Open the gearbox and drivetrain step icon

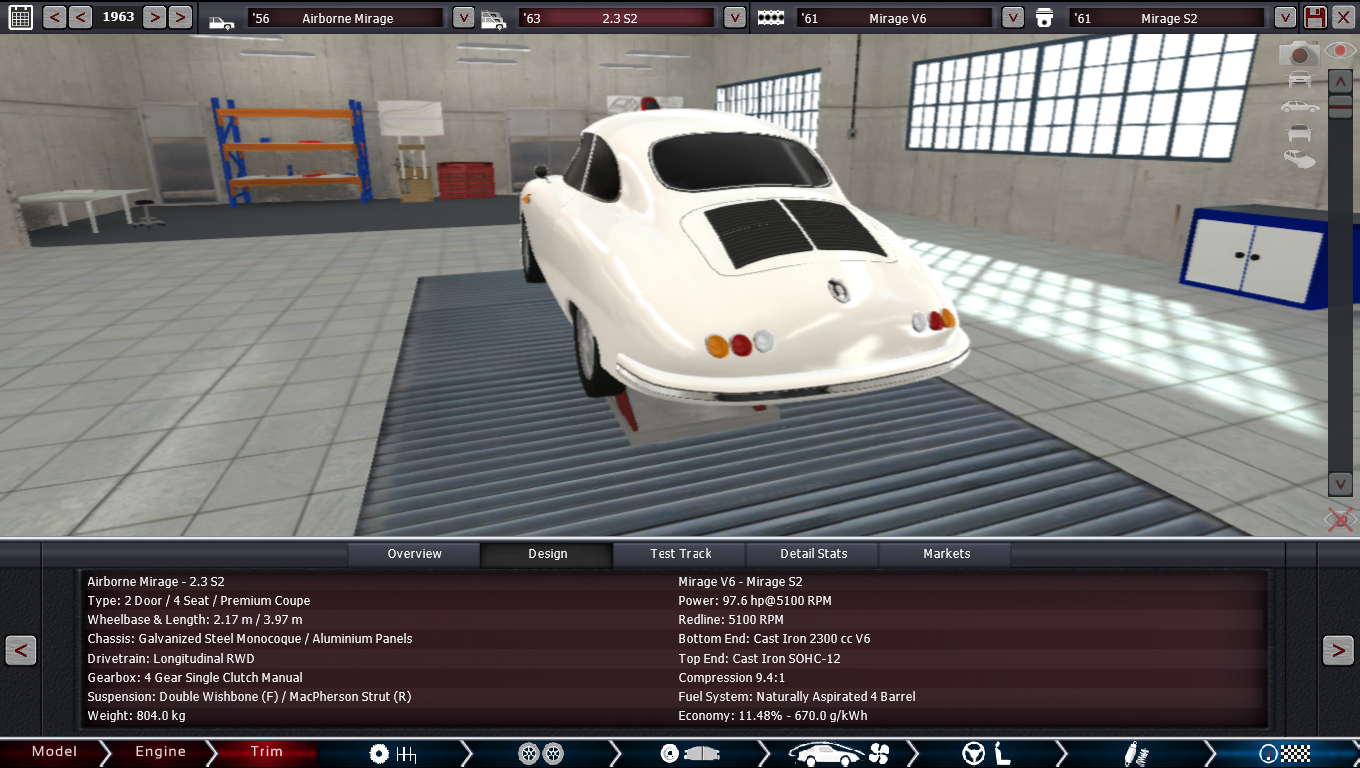[x=392, y=753]
